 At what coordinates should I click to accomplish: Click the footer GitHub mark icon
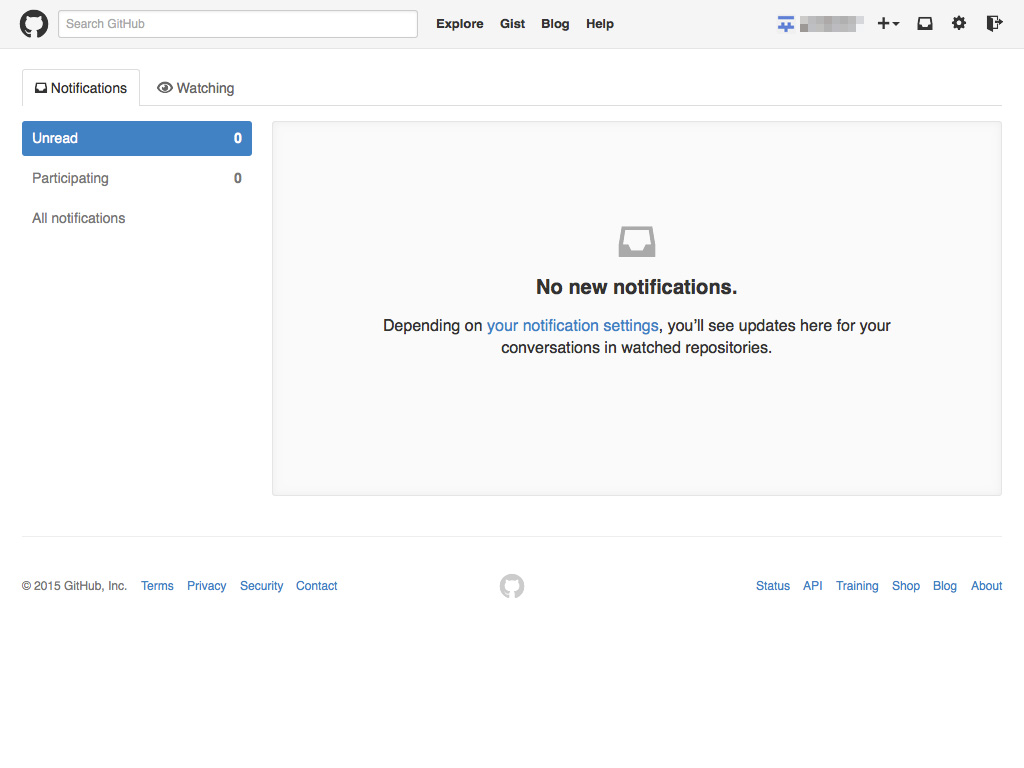512,586
